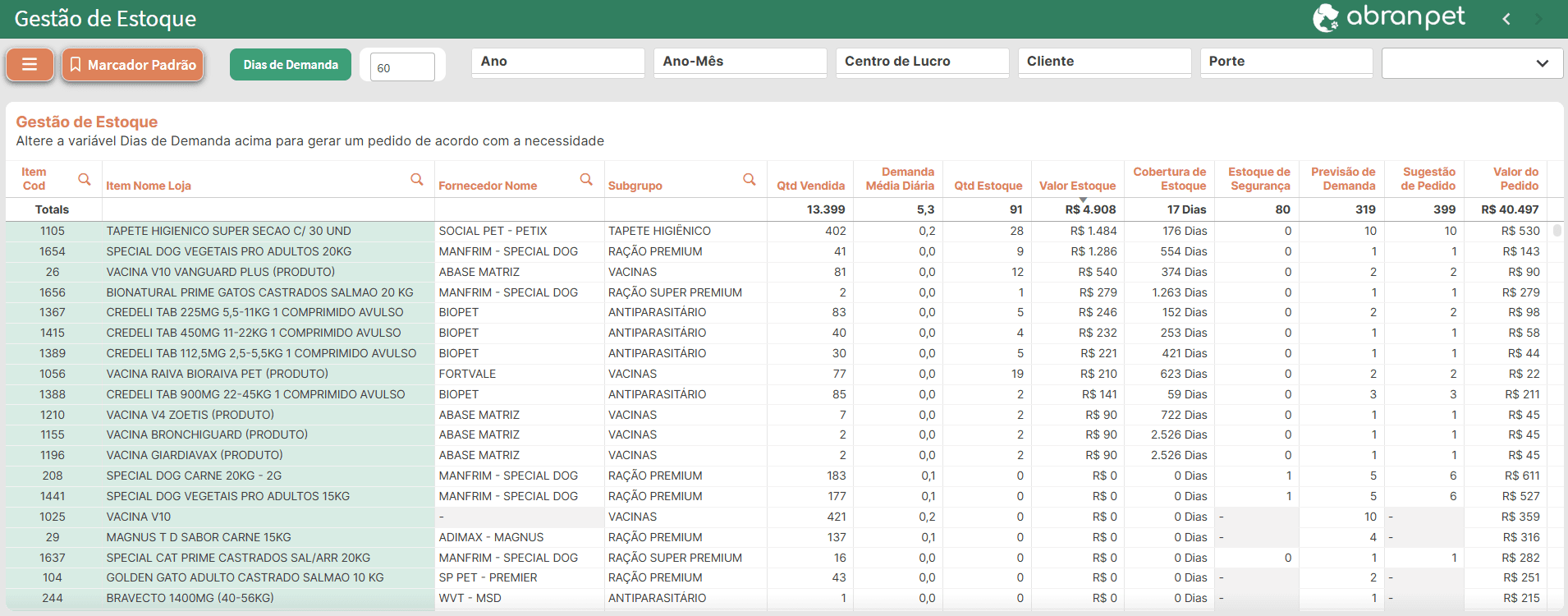Open the Cliente filter
The width and height of the screenshot is (1568, 616).
(x=1105, y=62)
